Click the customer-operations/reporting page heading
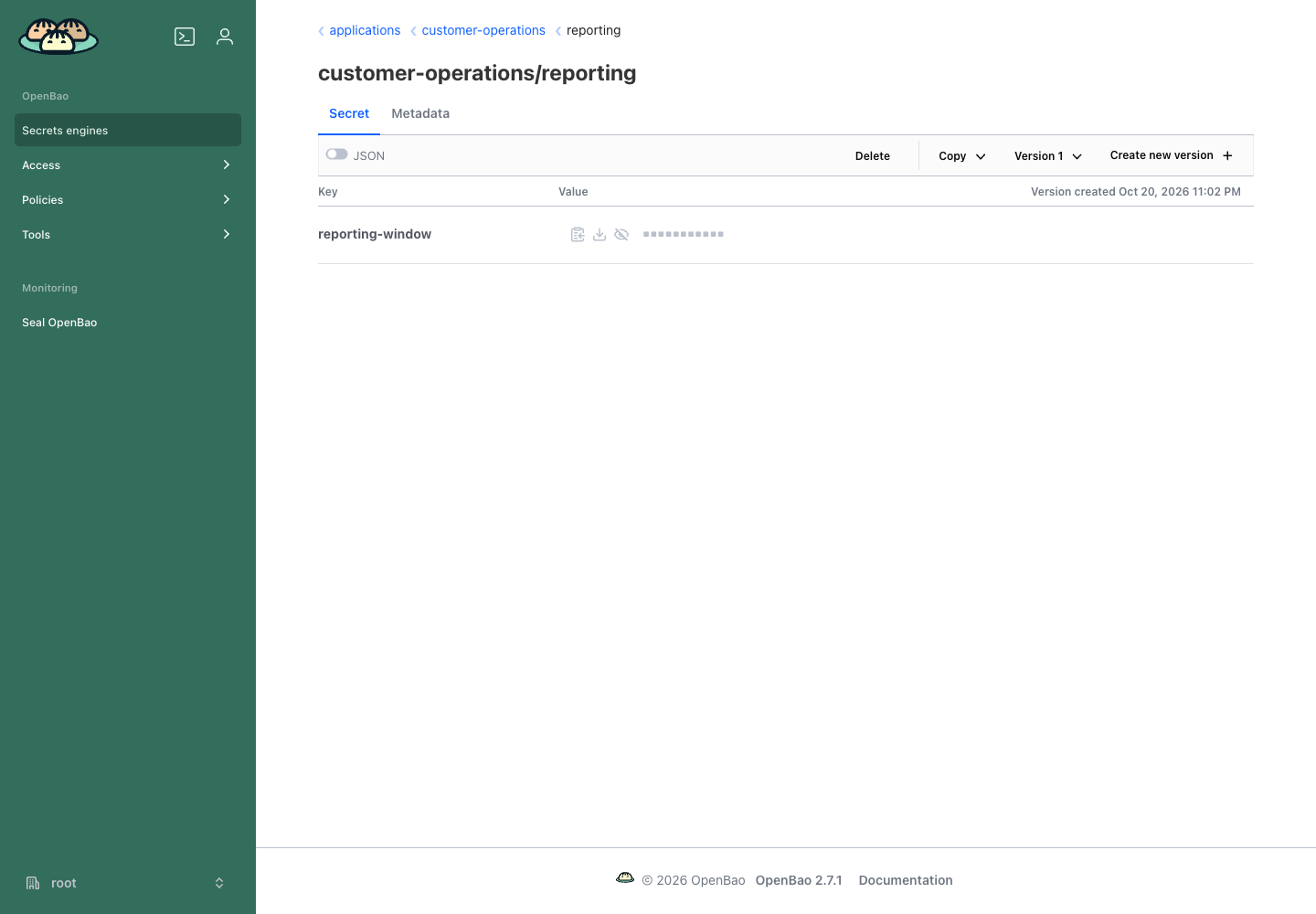 (477, 73)
